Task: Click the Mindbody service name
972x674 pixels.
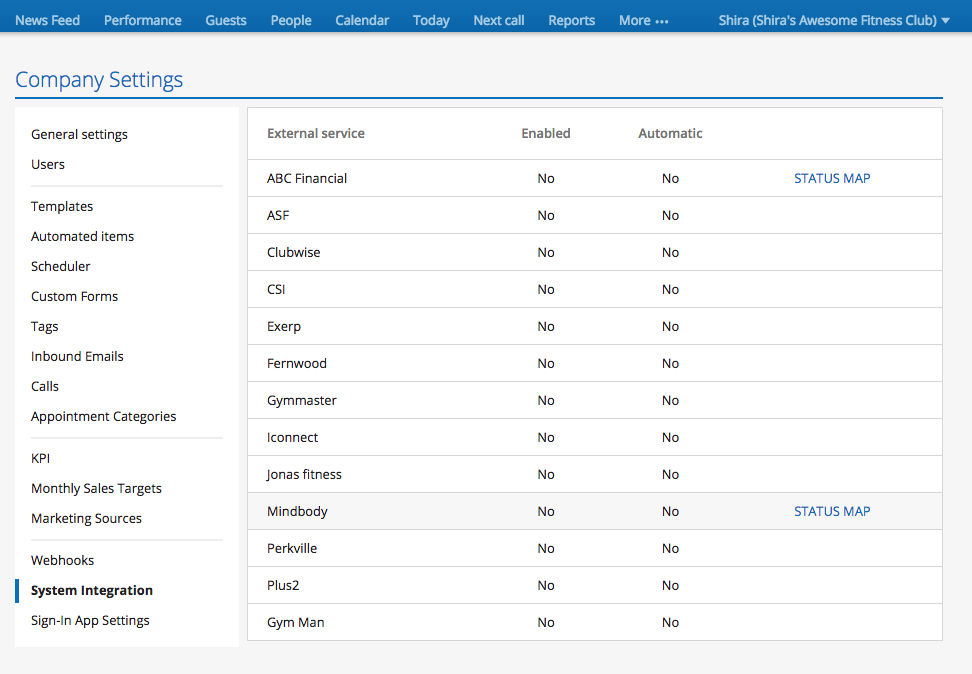Action: click(297, 512)
